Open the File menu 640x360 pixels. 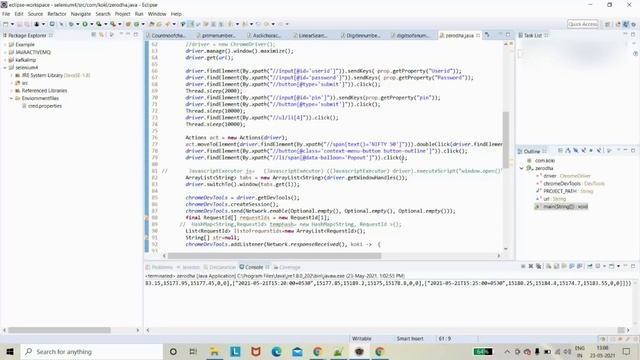click(x=6, y=14)
